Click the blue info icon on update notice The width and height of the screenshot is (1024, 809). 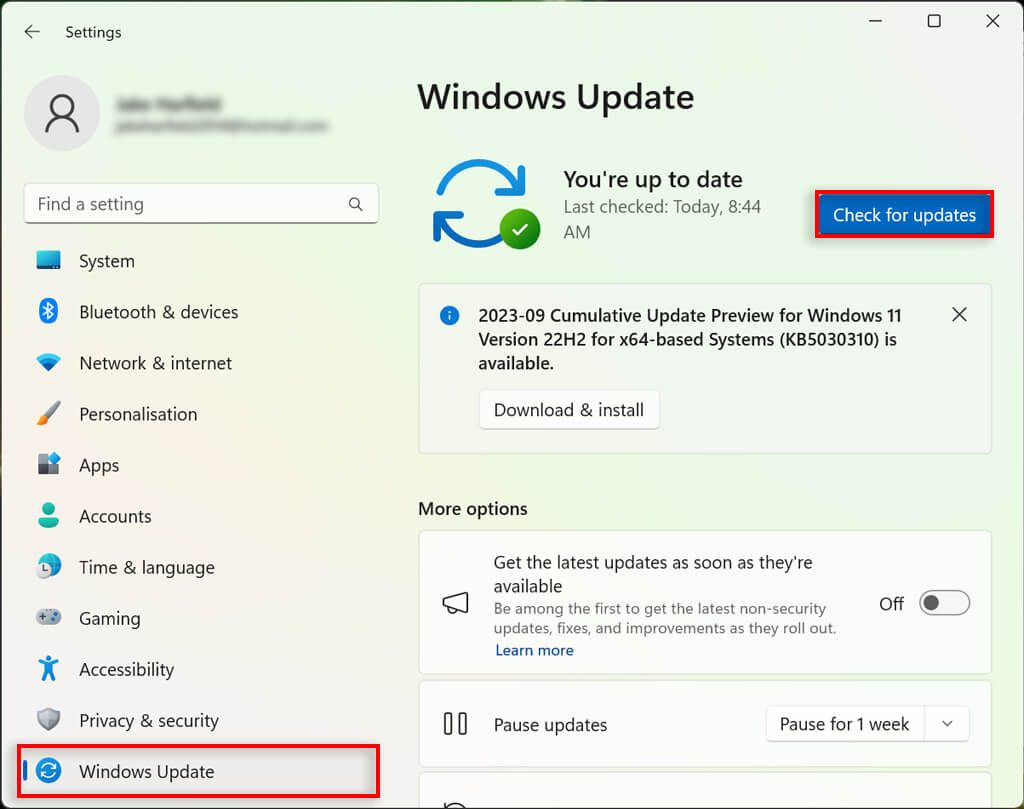pyautogui.click(x=449, y=316)
